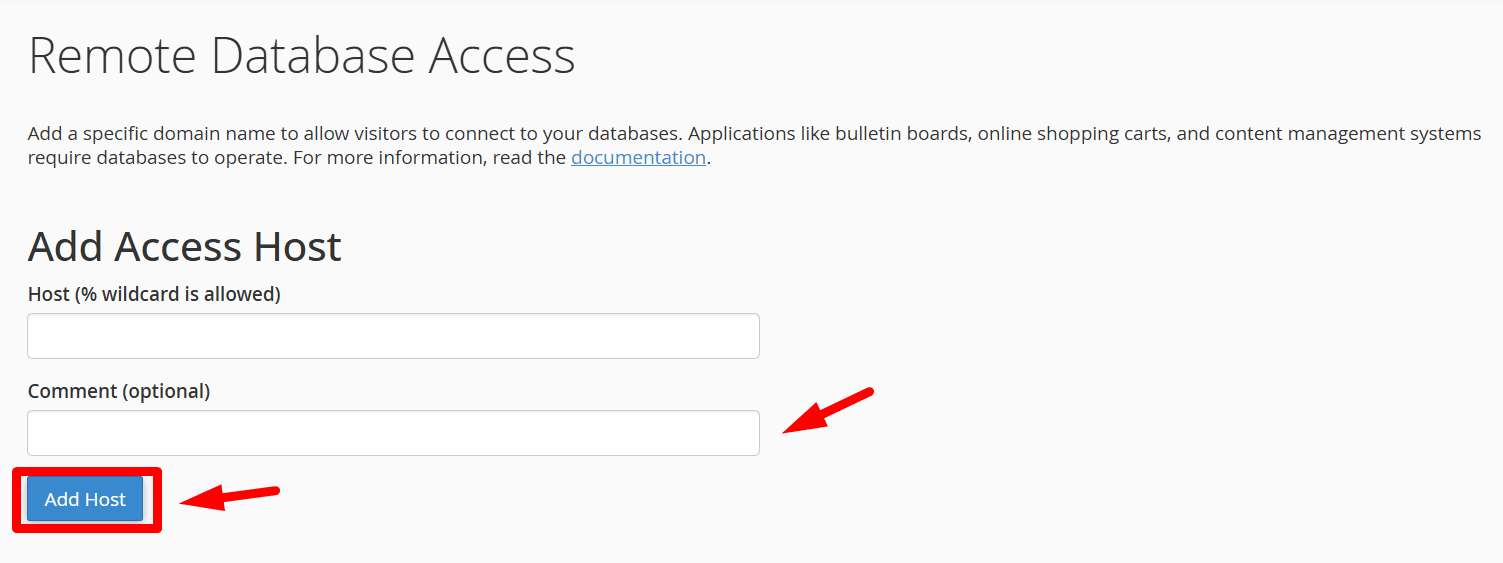Click into the Comment text box
Image resolution: width=1503 pixels, height=563 pixels.
(x=393, y=433)
